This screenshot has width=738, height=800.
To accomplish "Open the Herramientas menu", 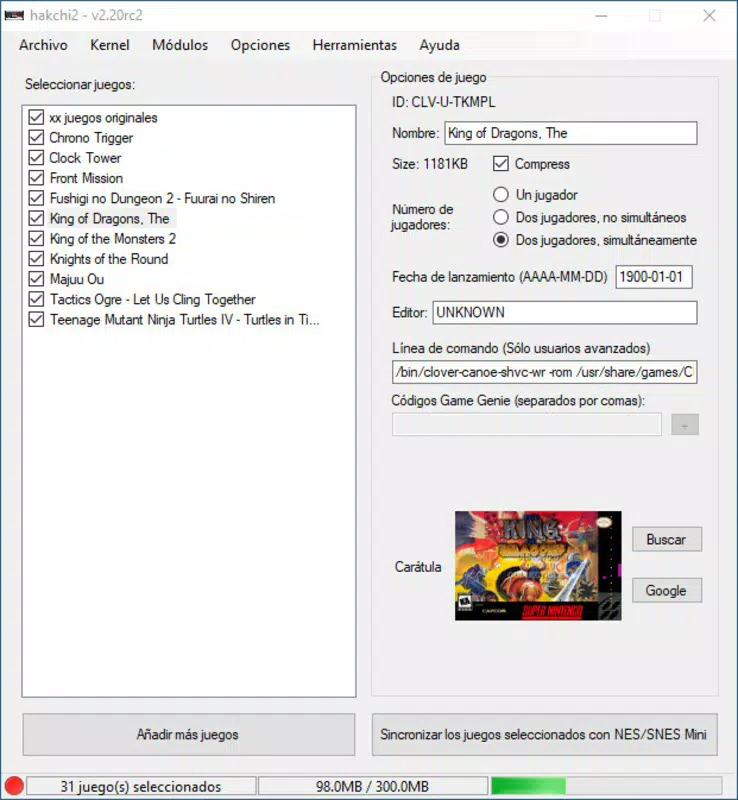I will click(x=355, y=45).
